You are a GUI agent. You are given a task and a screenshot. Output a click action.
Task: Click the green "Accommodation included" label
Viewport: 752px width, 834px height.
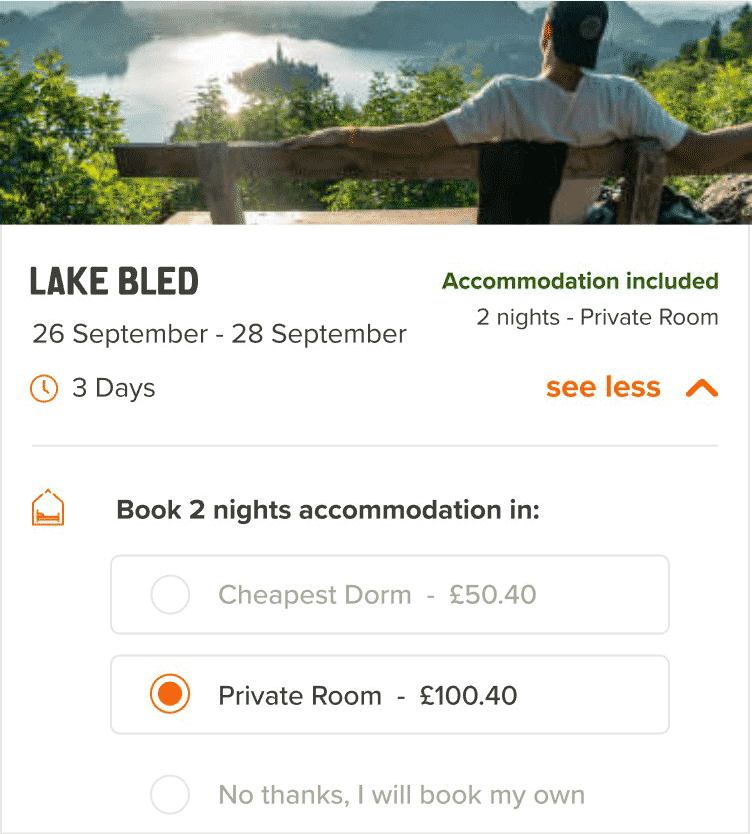[580, 281]
